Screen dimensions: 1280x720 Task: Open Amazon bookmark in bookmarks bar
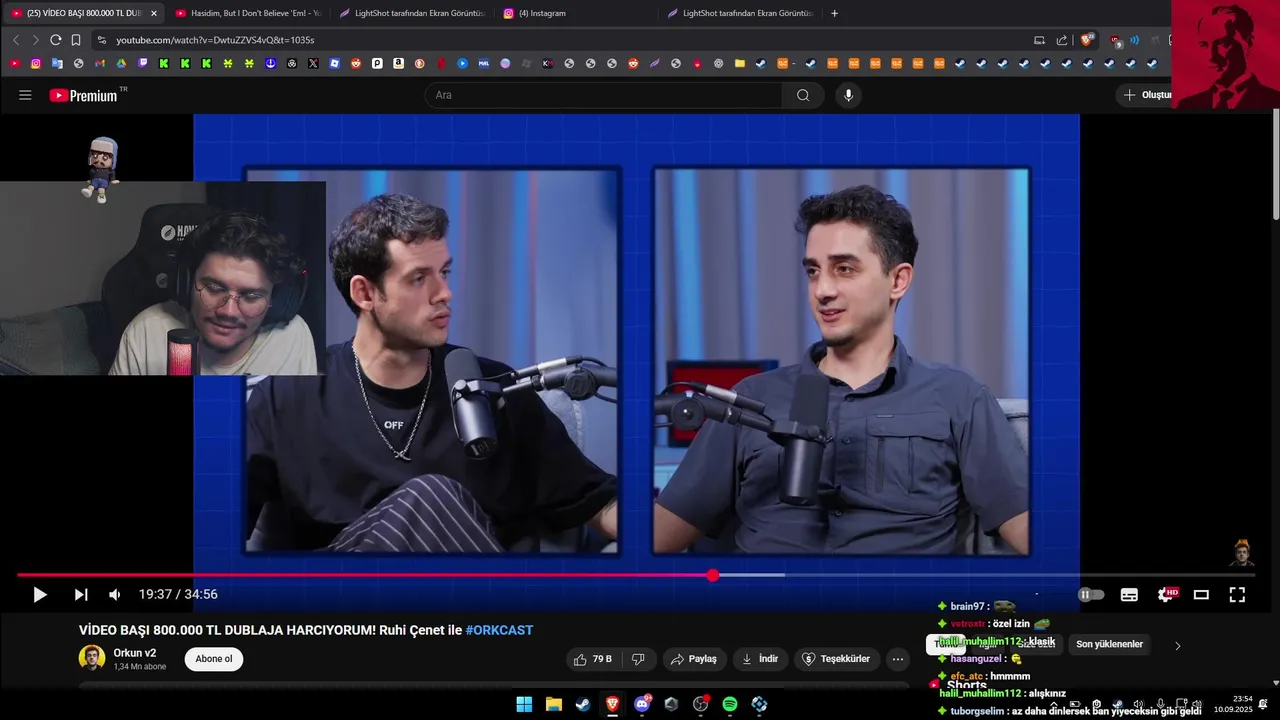(x=398, y=63)
